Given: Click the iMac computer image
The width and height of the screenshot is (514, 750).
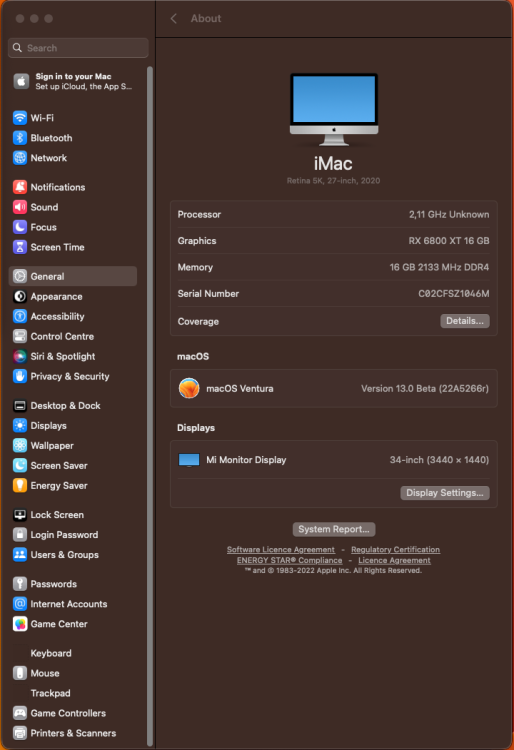Looking at the screenshot, I should click(x=334, y=110).
